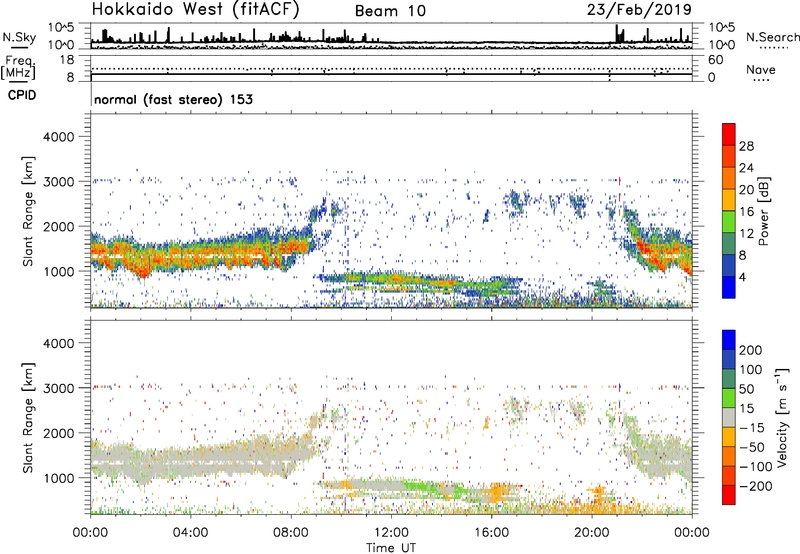Click the '28' tick on Power colorbar

coord(746,146)
